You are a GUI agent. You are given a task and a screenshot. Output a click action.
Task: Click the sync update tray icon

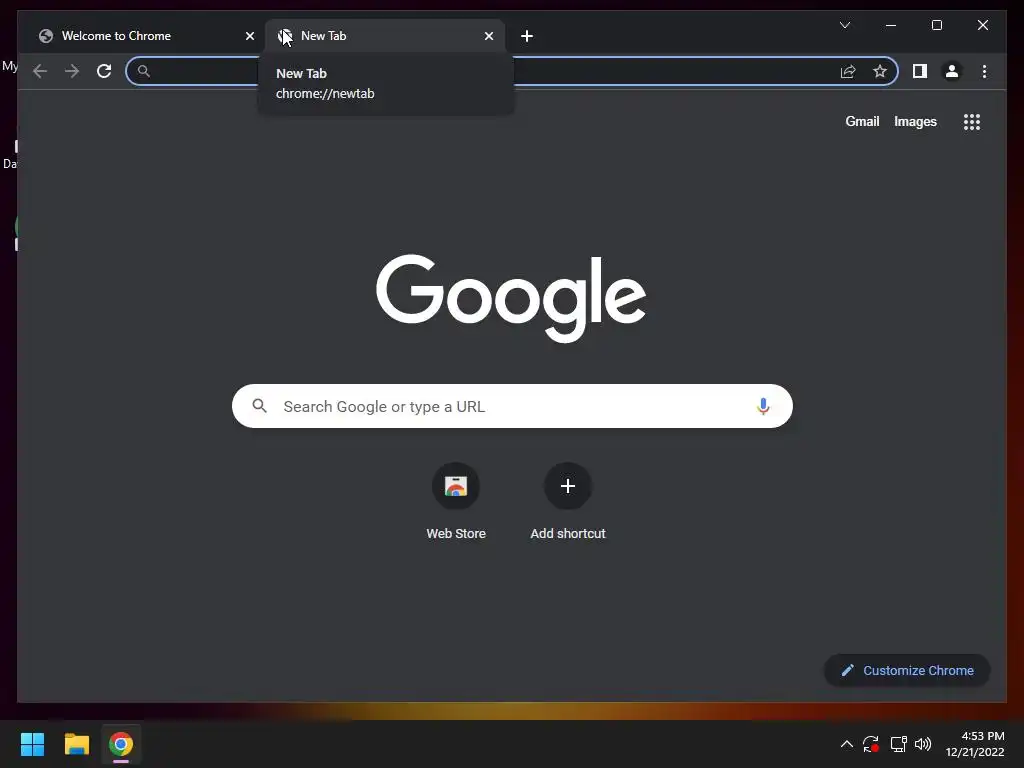tap(871, 744)
